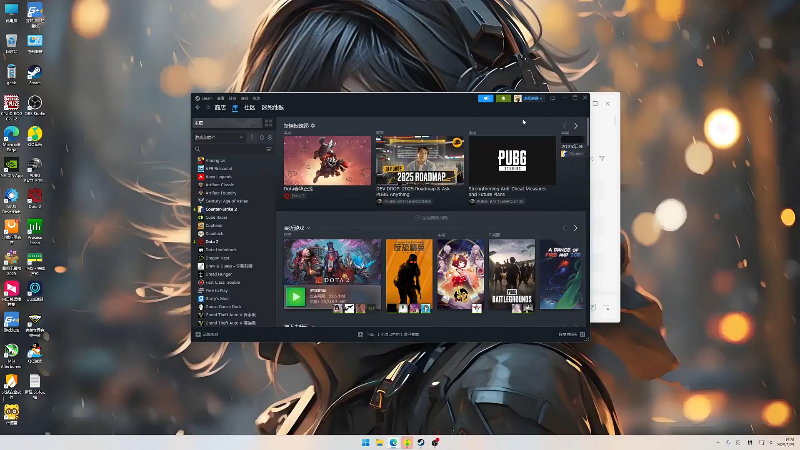Image resolution: width=800 pixels, height=450 pixels.
Task: Open the last menu bar item
Action: 256,98
